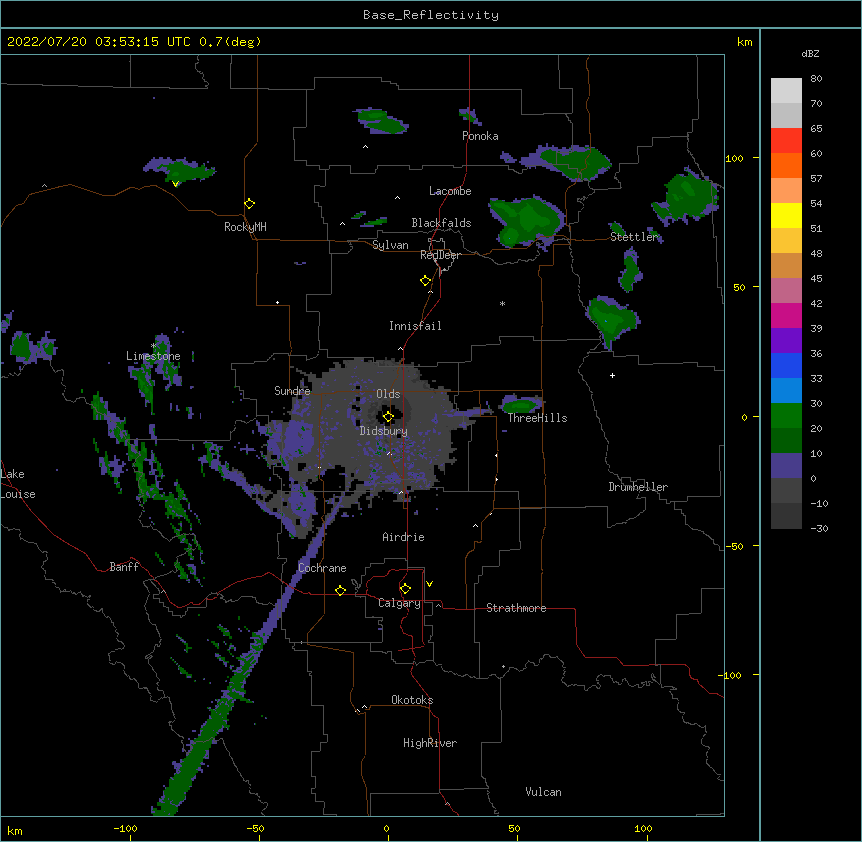The width and height of the screenshot is (862, 842).
Task: Click the 39 dBZ magenta legend swatch
Action: coord(786,315)
